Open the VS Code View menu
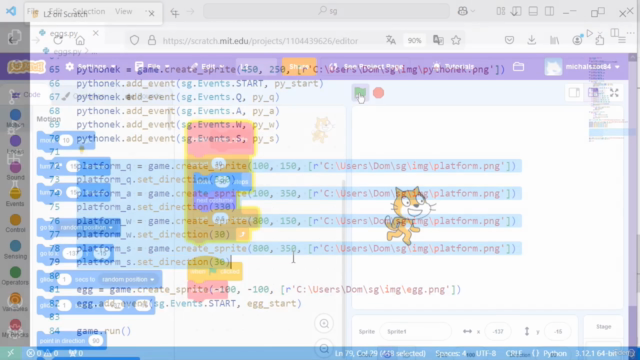Image resolution: width=640 pixels, height=360 pixels. 123,11
